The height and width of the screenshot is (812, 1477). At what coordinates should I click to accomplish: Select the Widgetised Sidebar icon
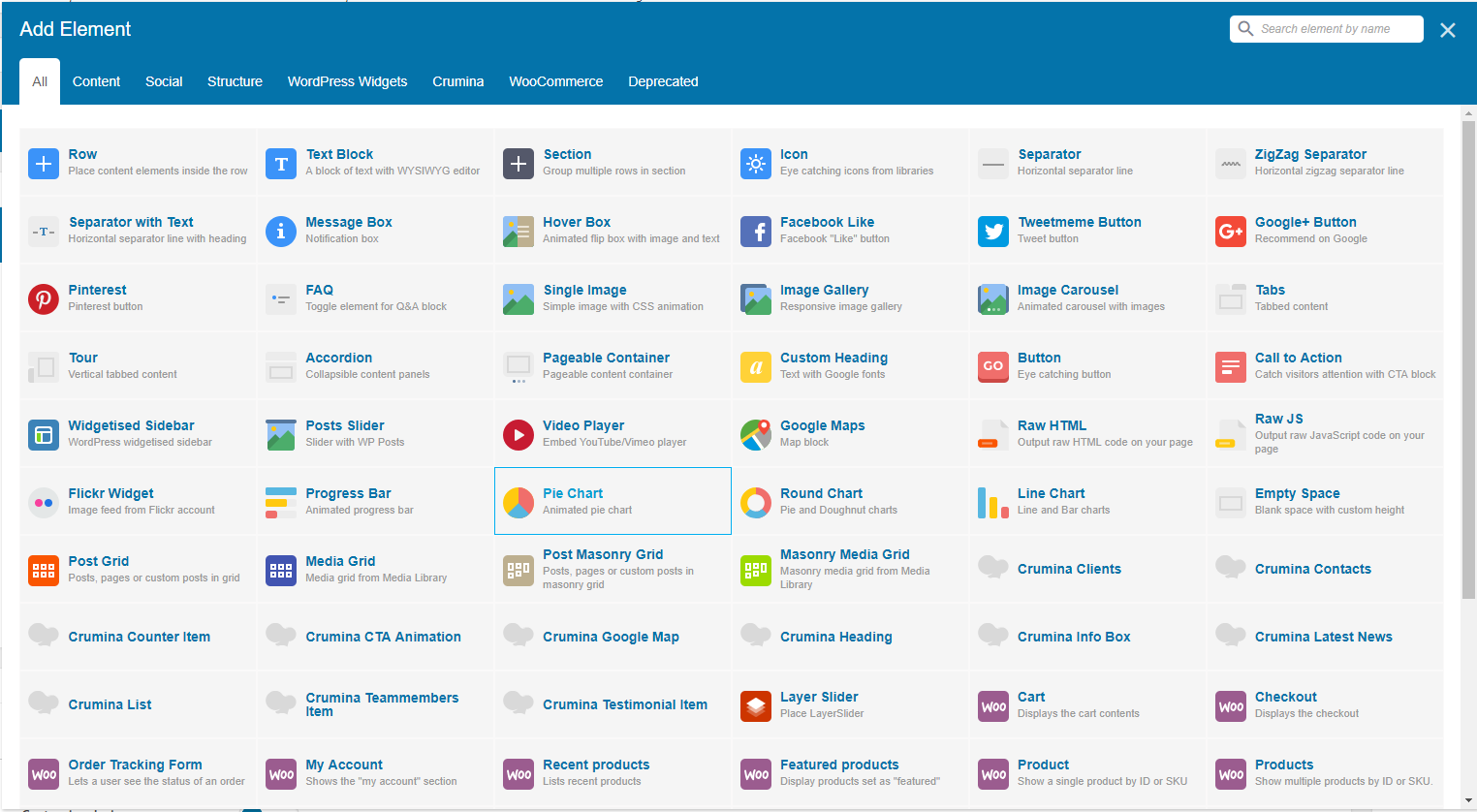click(44, 435)
